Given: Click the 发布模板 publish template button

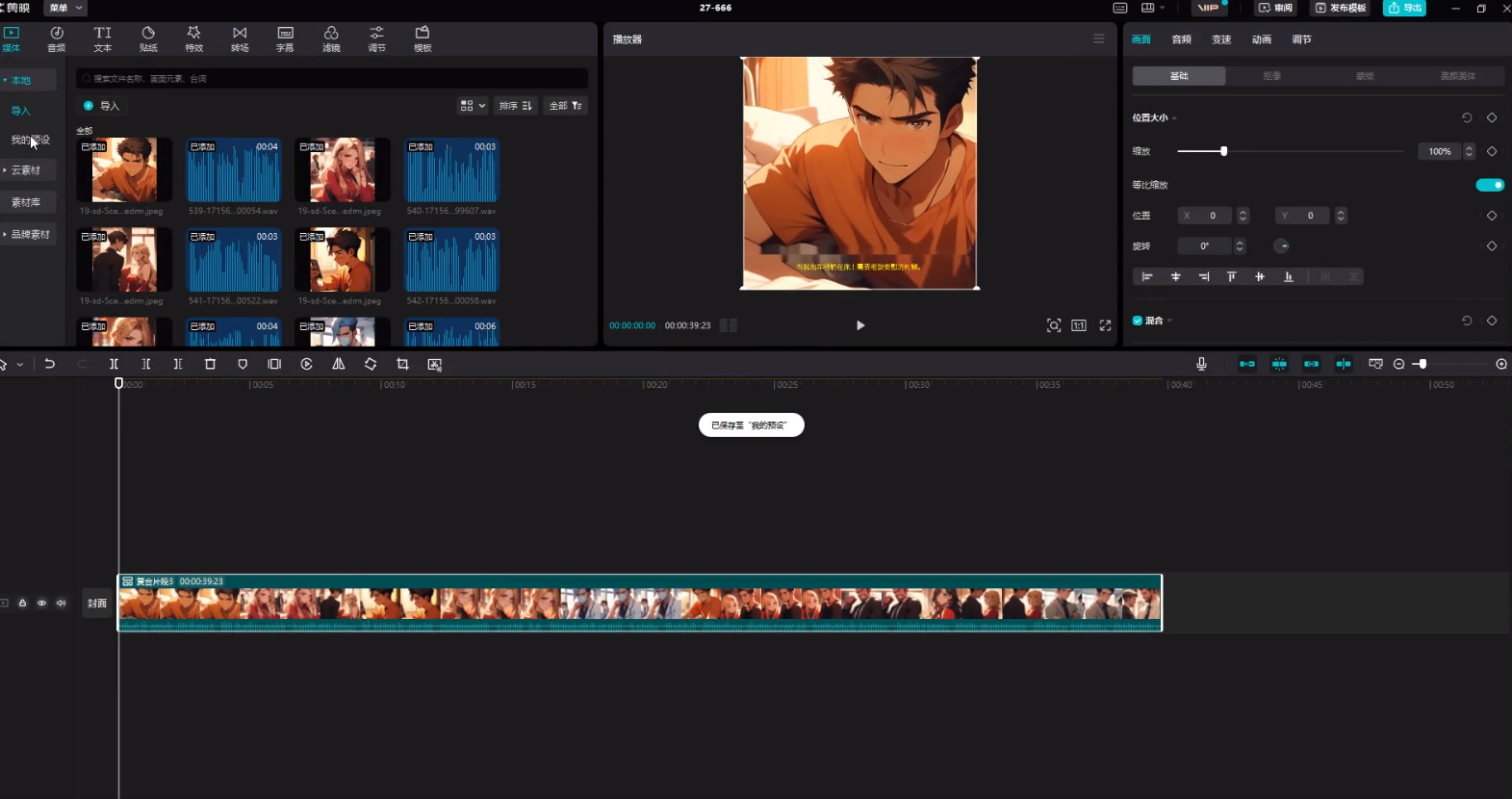Looking at the screenshot, I should [1340, 8].
